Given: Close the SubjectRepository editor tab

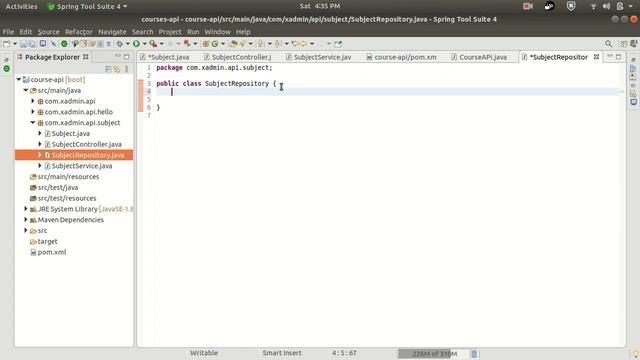Looking at the screenshot, I should tap(596, 57).
